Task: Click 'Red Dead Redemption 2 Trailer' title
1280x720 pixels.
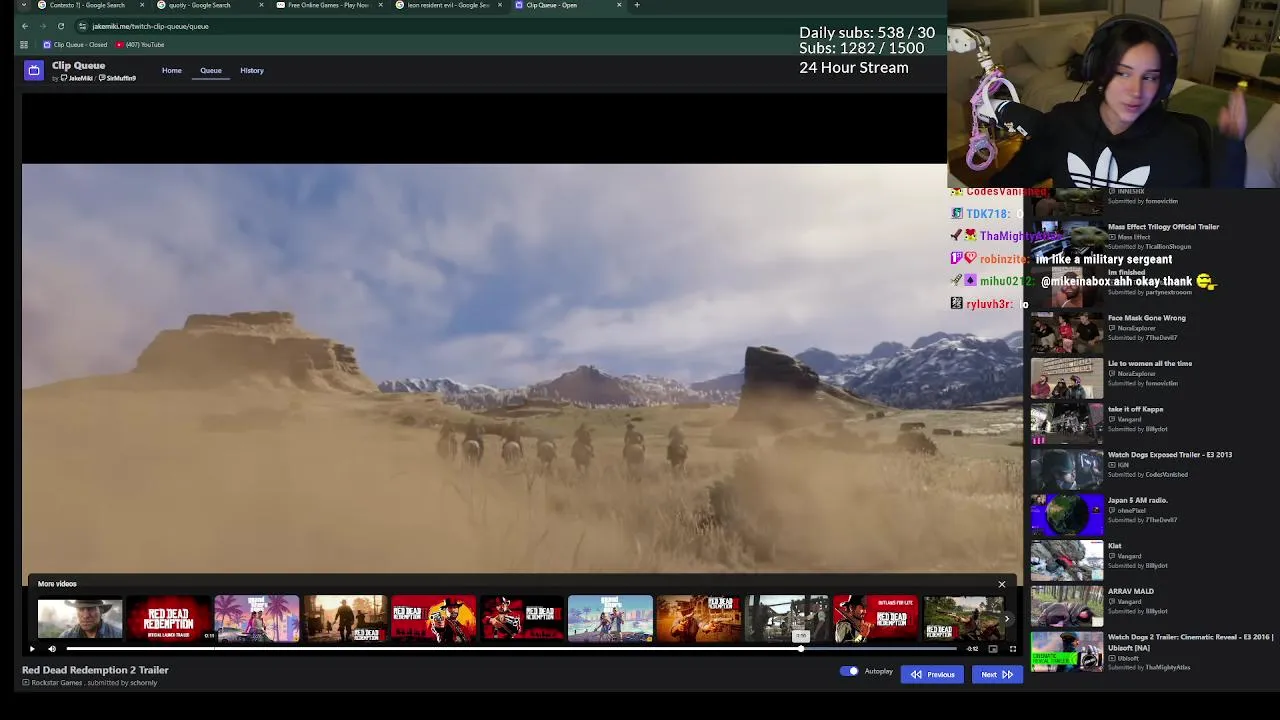Action: tap(95, 670)
